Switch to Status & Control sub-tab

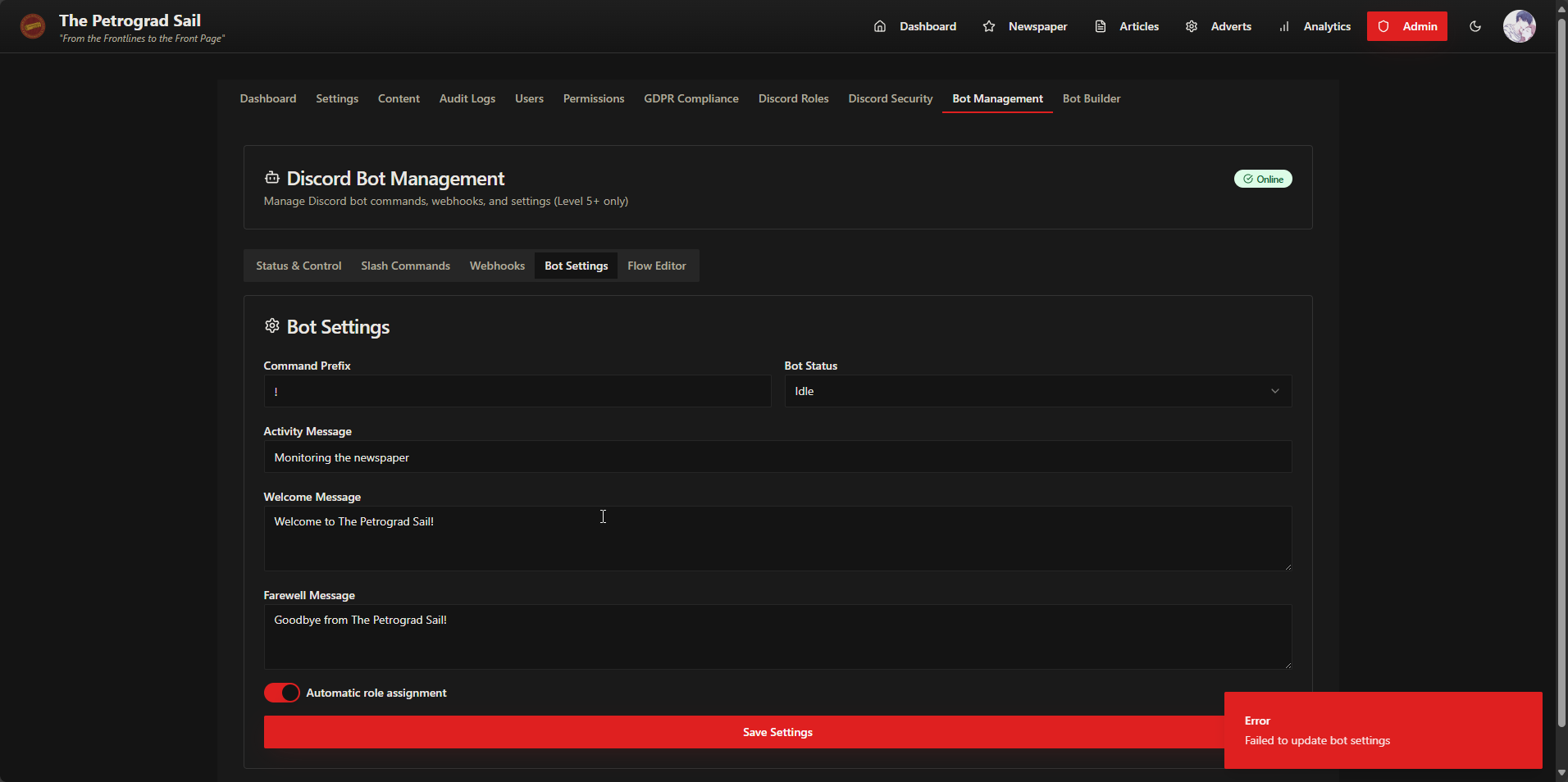299,266
